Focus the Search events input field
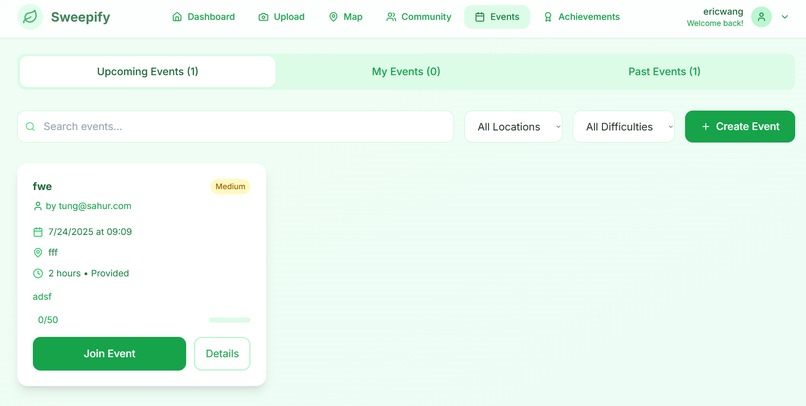The width and height of the screenshot is (806, 406). point(235,126)
